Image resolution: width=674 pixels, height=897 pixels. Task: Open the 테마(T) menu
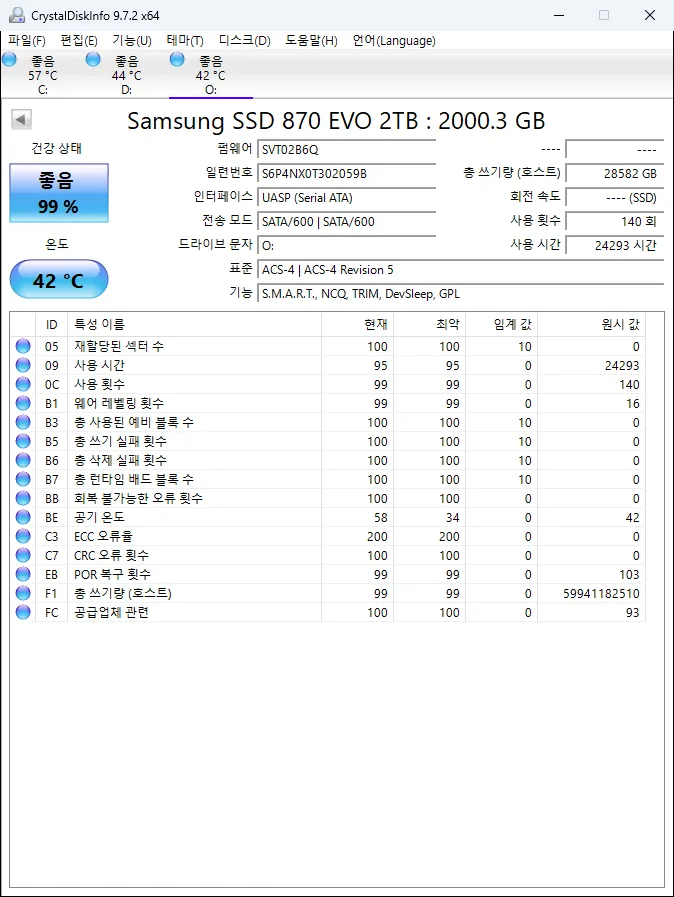click(x=185, y=41)
